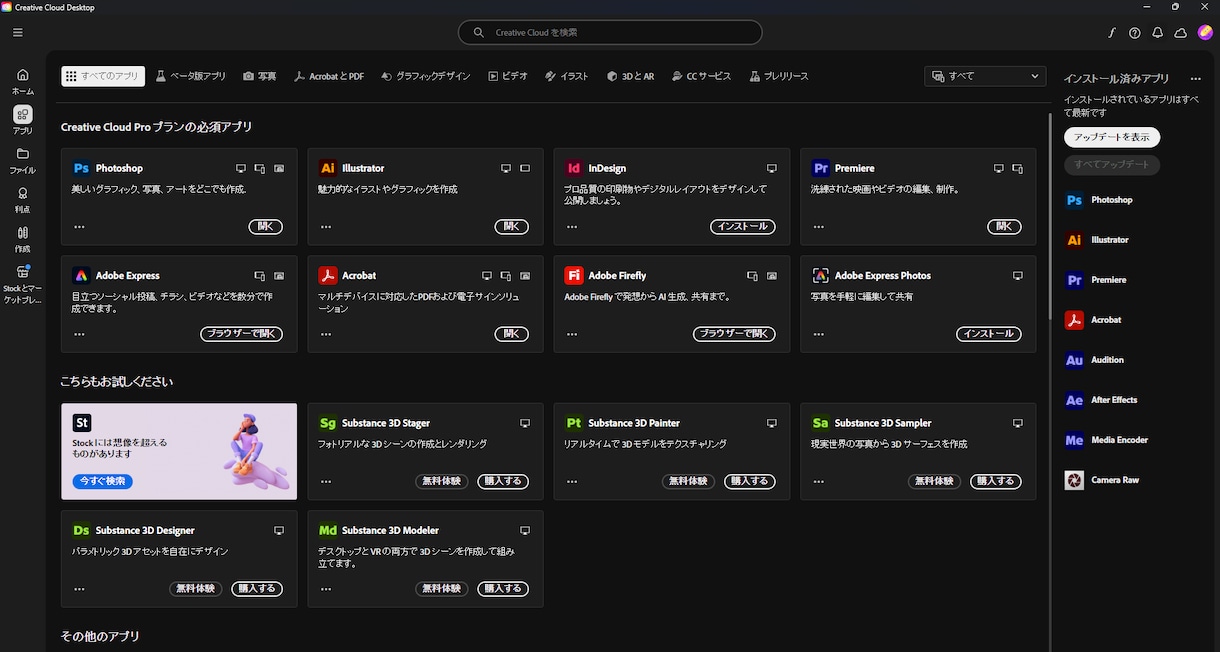Viewport: 1220px width, 652px height.
Task: Switch to the イラスト tab
Action: click(567, 76)
